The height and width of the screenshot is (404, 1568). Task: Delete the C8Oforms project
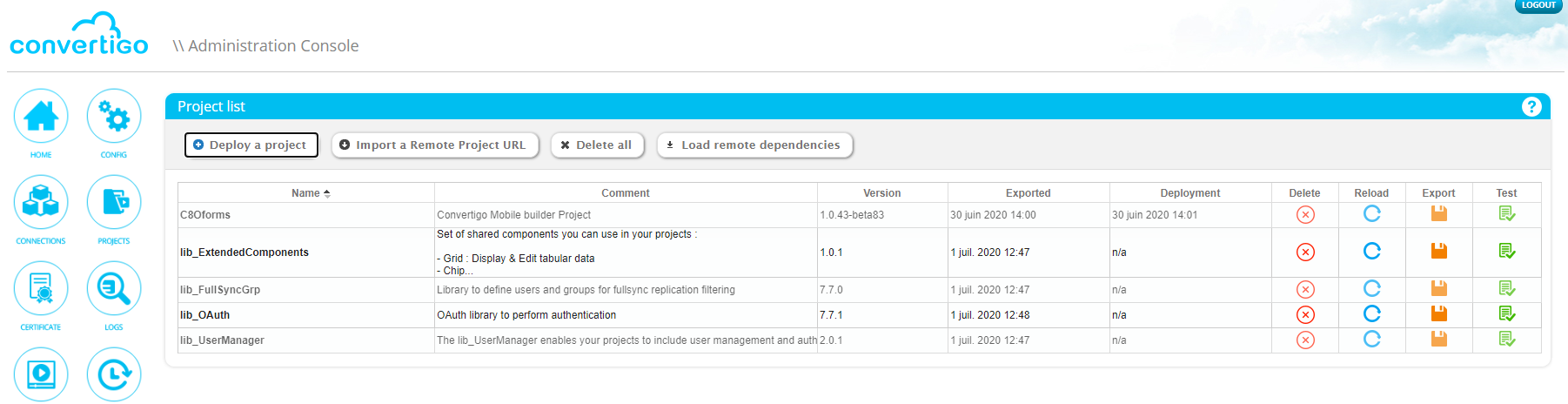1305,215
